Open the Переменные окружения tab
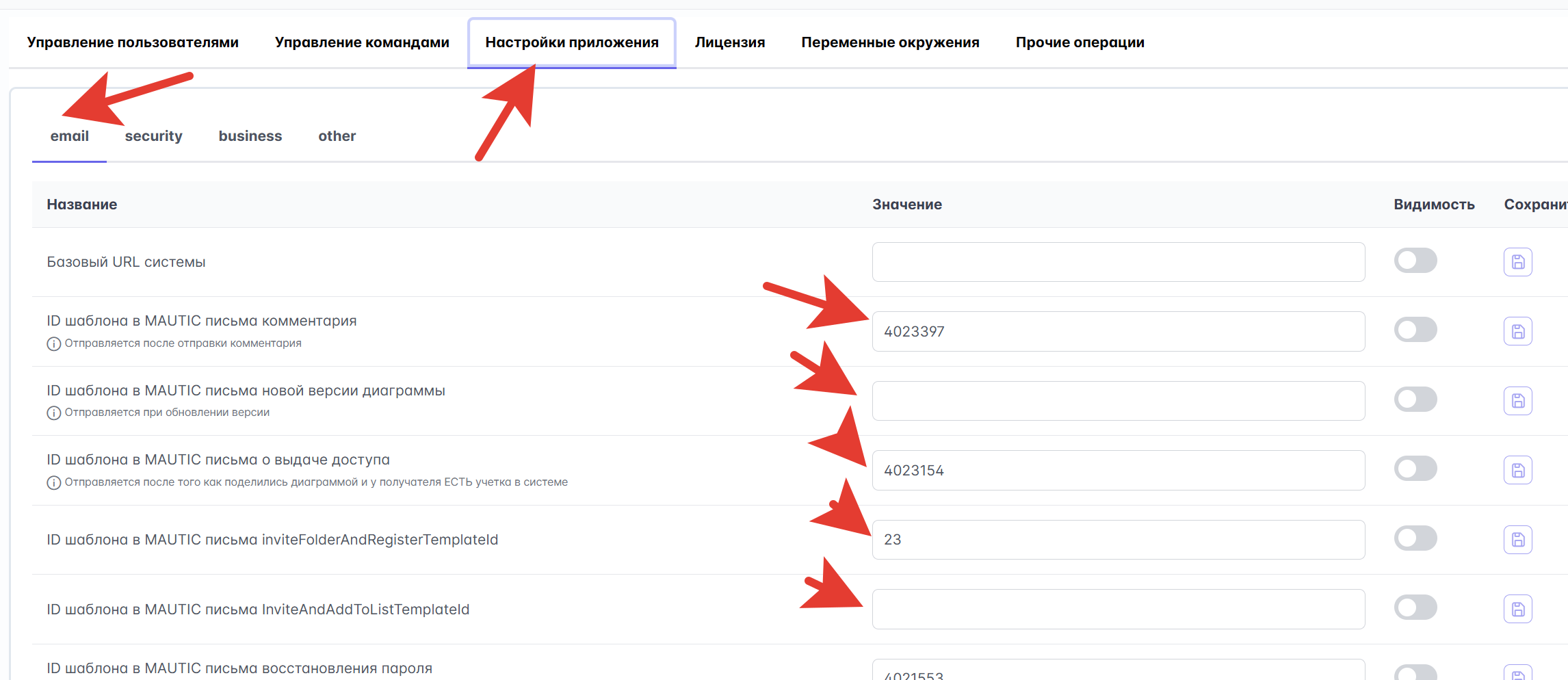Viewport: 1568px width, 680px height. pyautogui.click(x=890, y=42)
